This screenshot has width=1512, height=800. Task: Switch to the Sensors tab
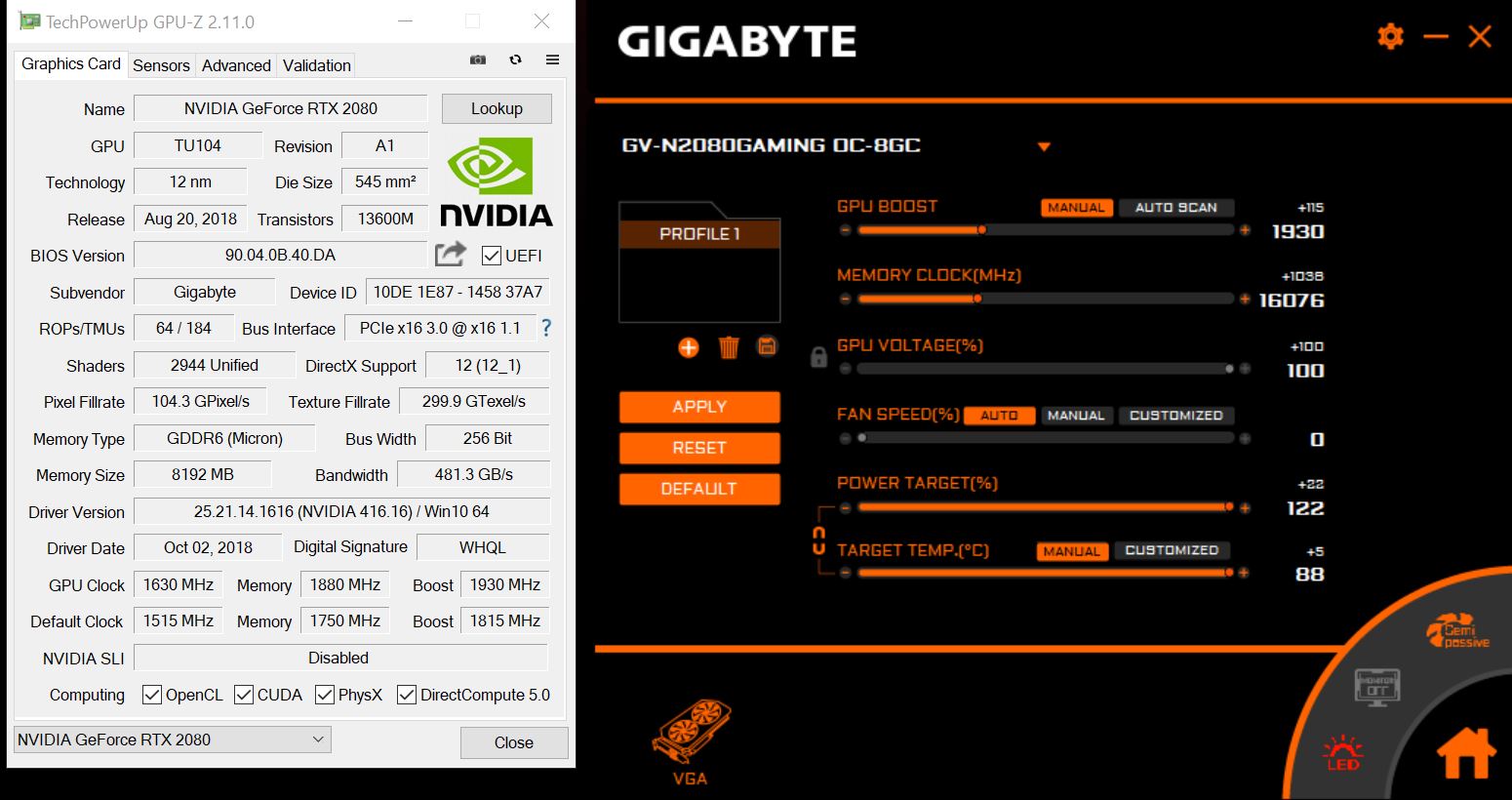[x=161, y=65]
